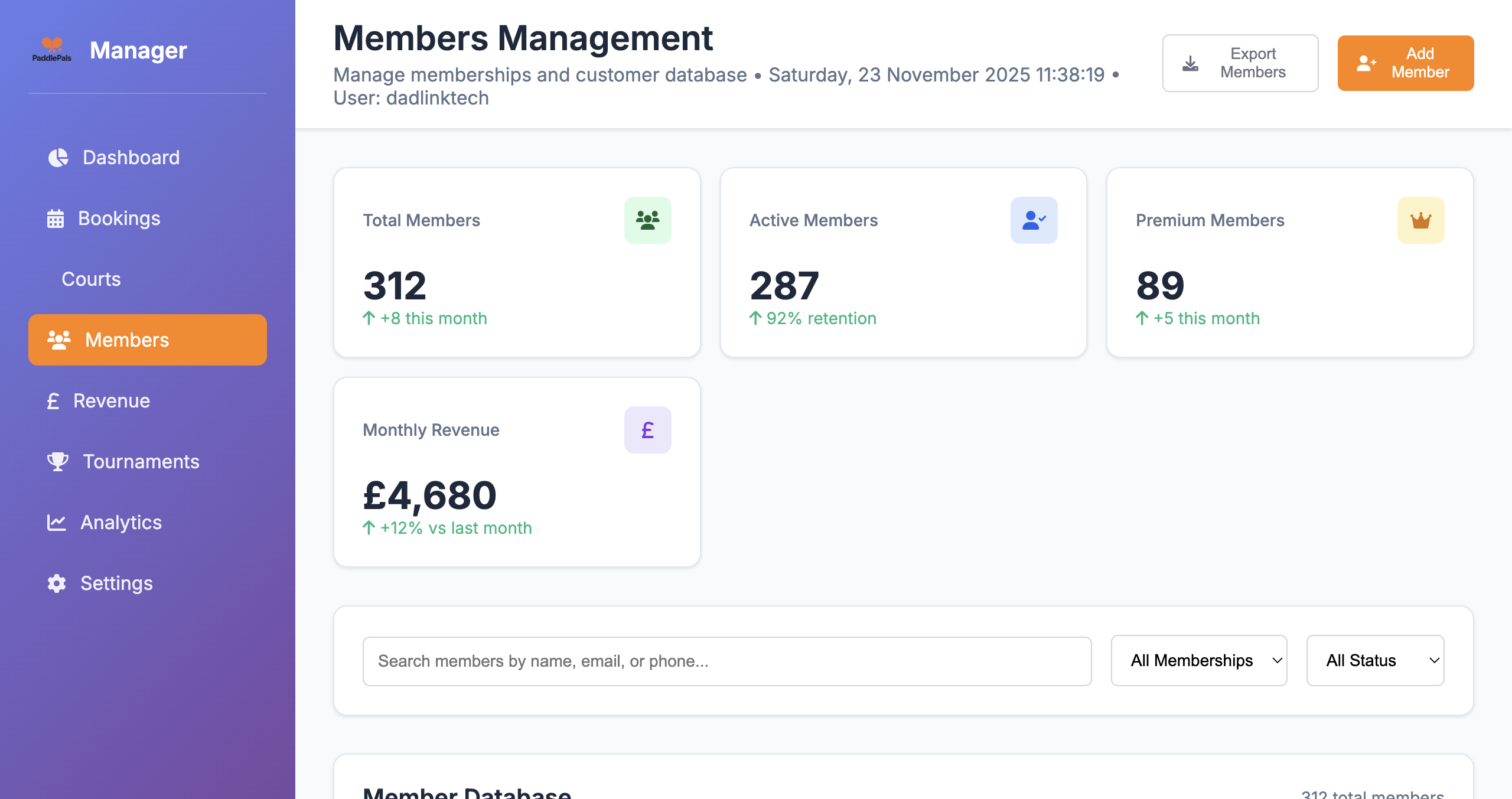Viewport: 1512px width, 799px height.
Task: Navigate to Courts
Action: coord(148,279)
